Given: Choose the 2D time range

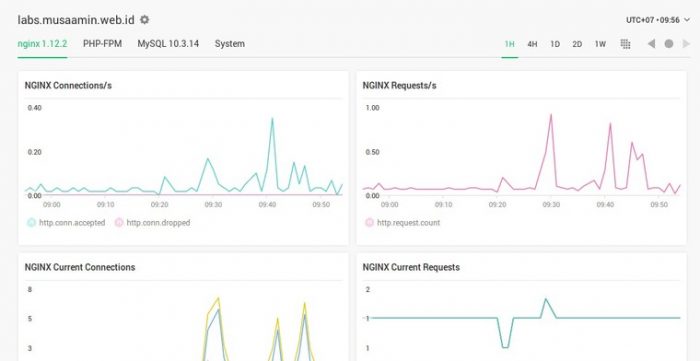Looking at the screenshot, I should click(577, 44).
